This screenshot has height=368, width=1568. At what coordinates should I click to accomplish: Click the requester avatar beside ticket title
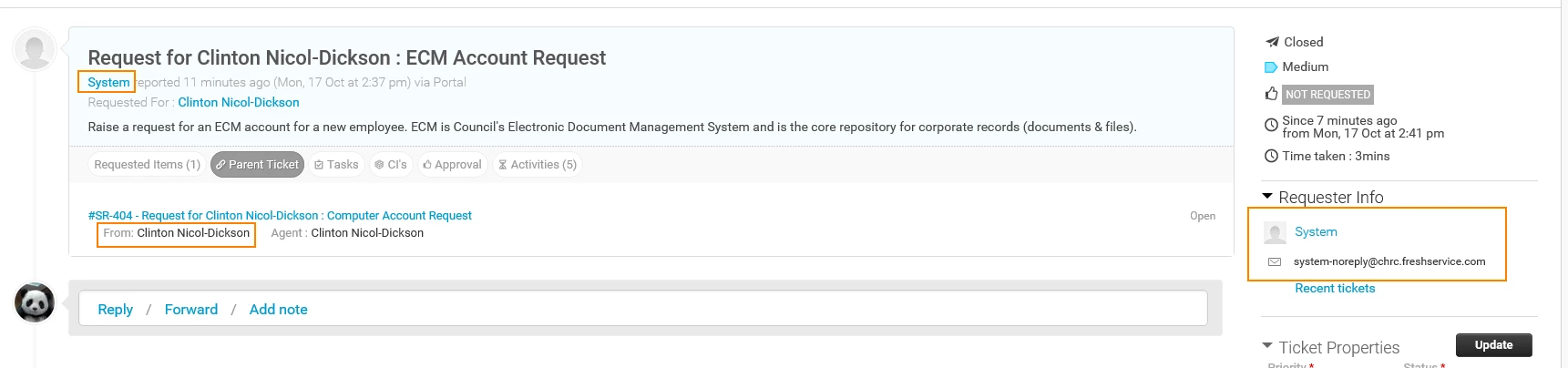click(x=35, y=49)
